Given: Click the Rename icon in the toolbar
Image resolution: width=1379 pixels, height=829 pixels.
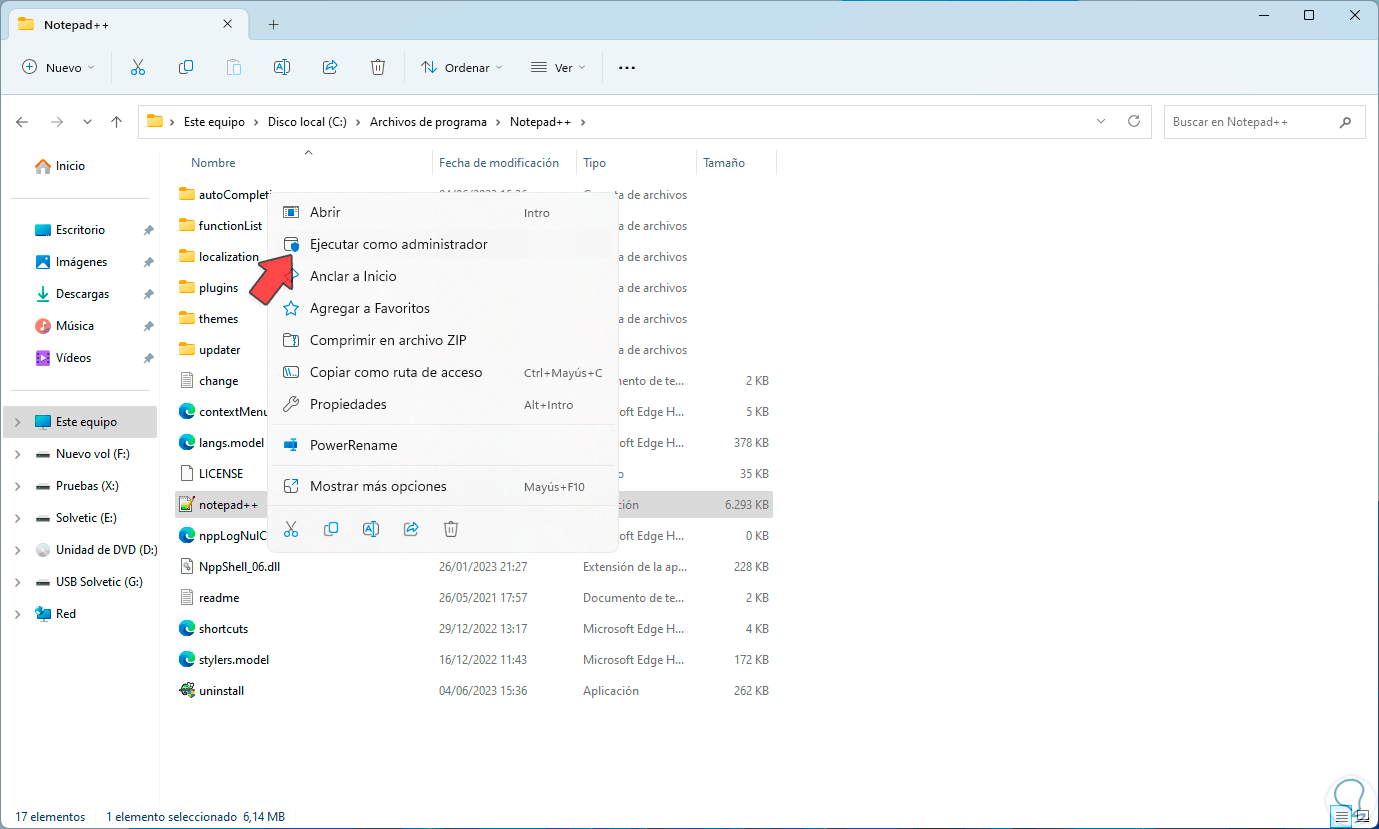Looking at the screenshot, I should click(x=282, y=67).
